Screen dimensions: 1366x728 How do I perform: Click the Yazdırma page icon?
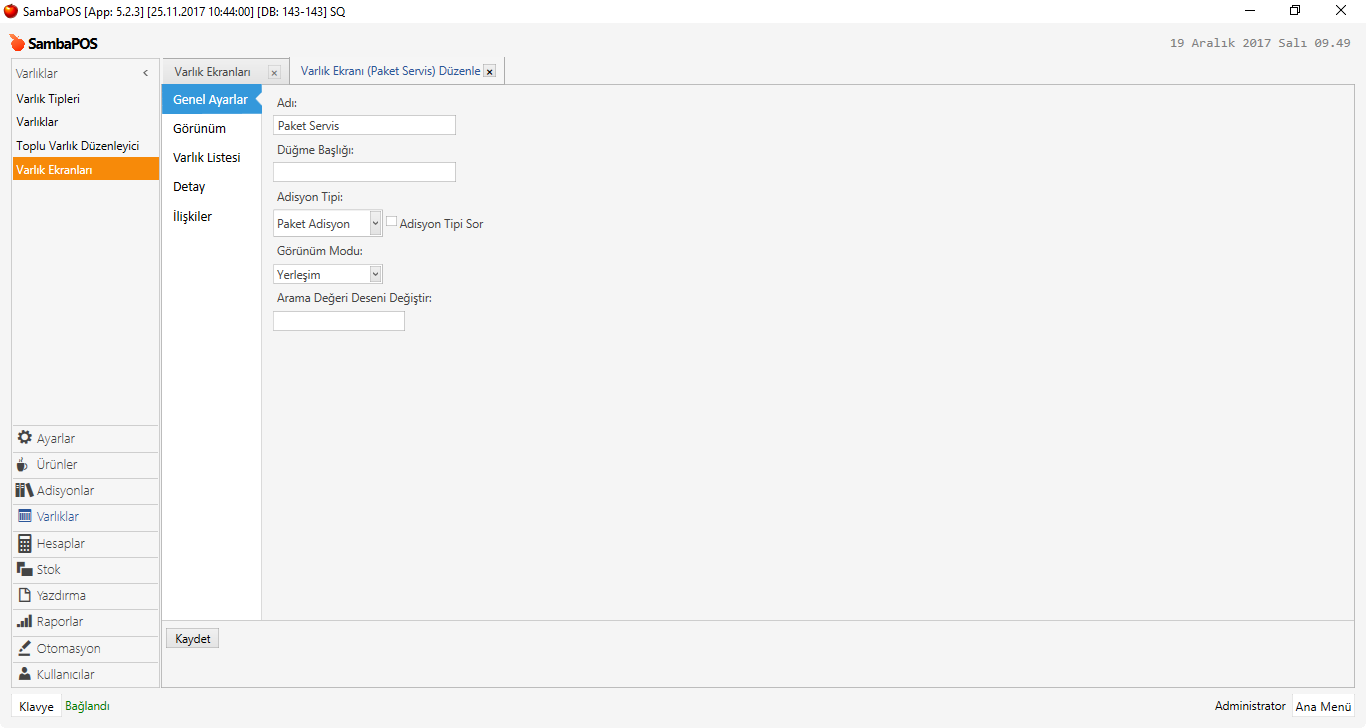(x=25, y=595)
